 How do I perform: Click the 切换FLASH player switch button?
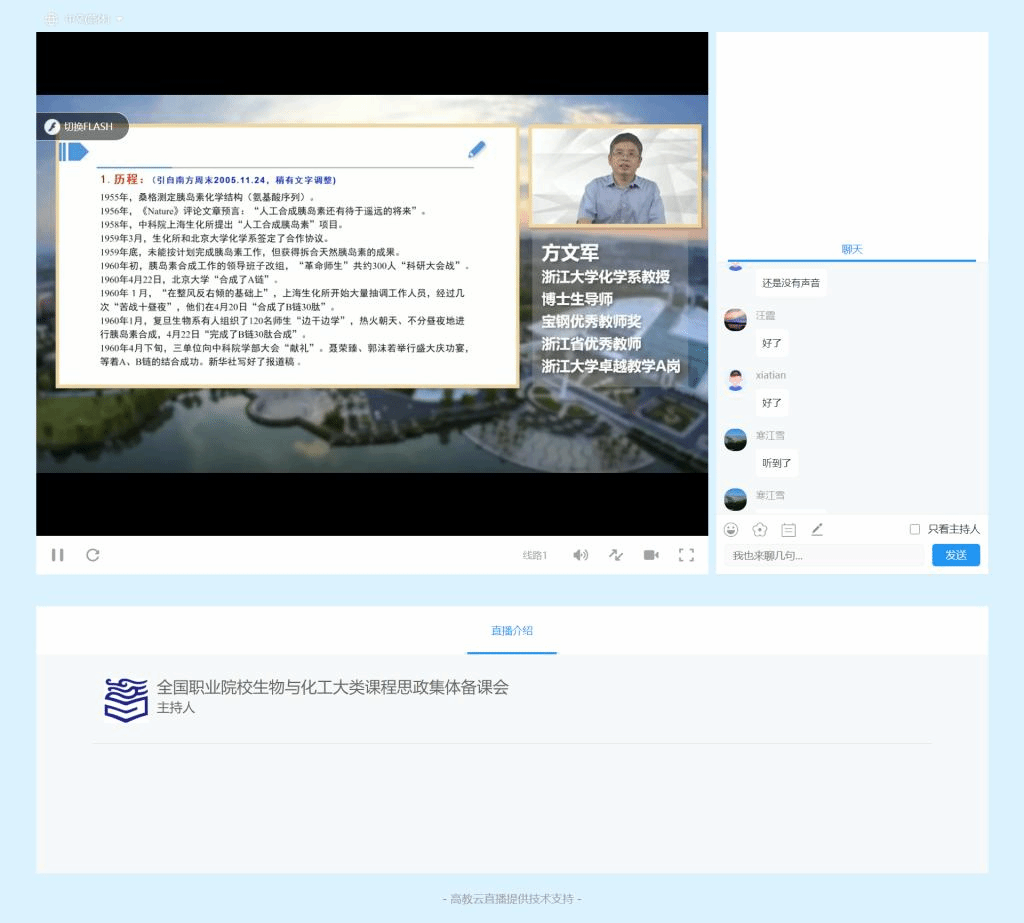pos(83,127)
